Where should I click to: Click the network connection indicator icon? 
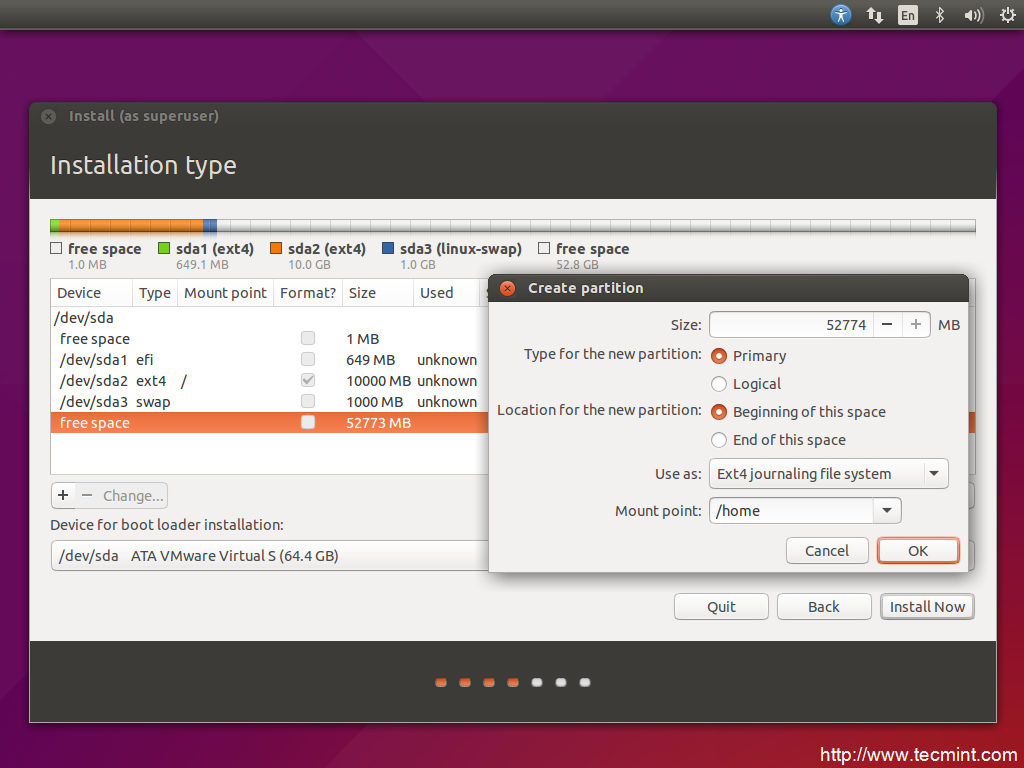point(875,15)
